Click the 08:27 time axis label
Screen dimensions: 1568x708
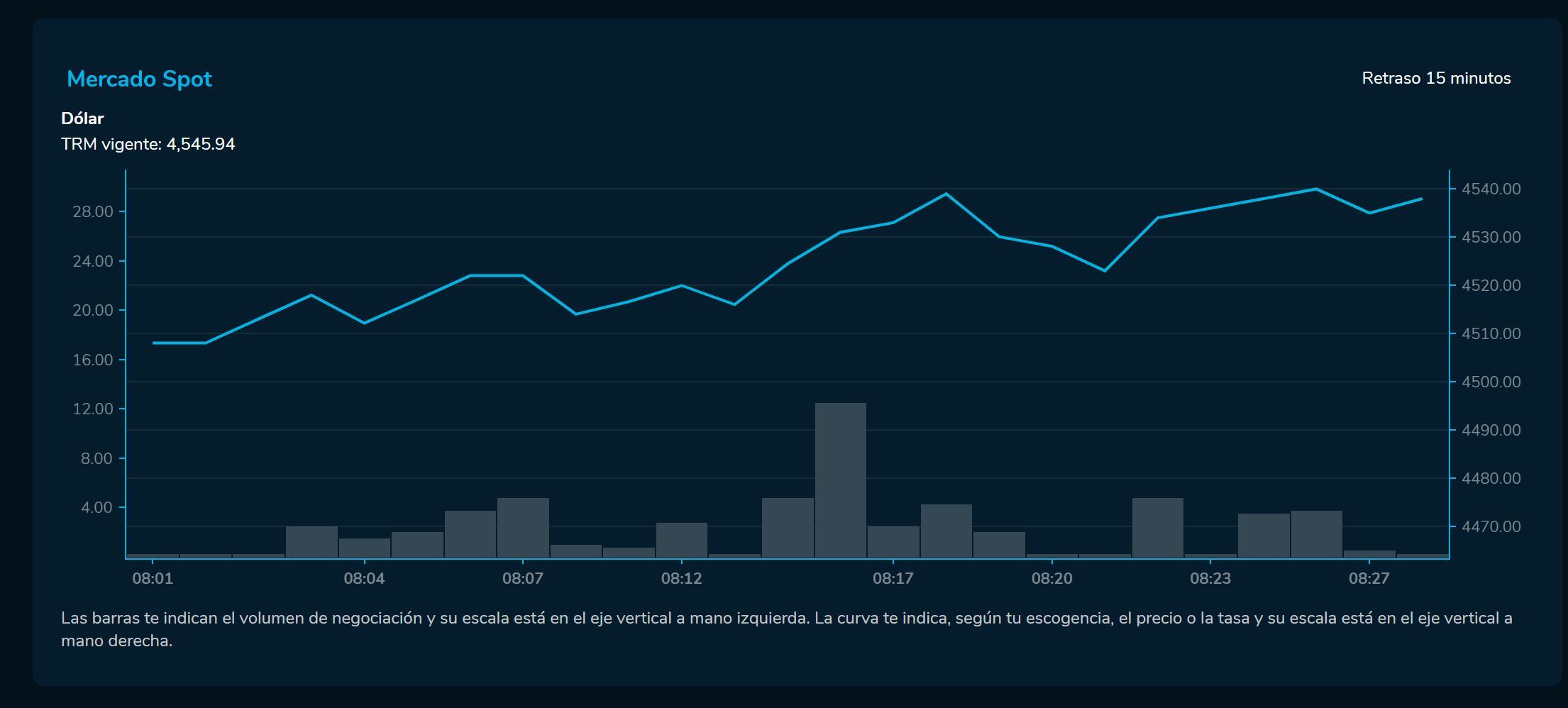tap(1369, 578)
